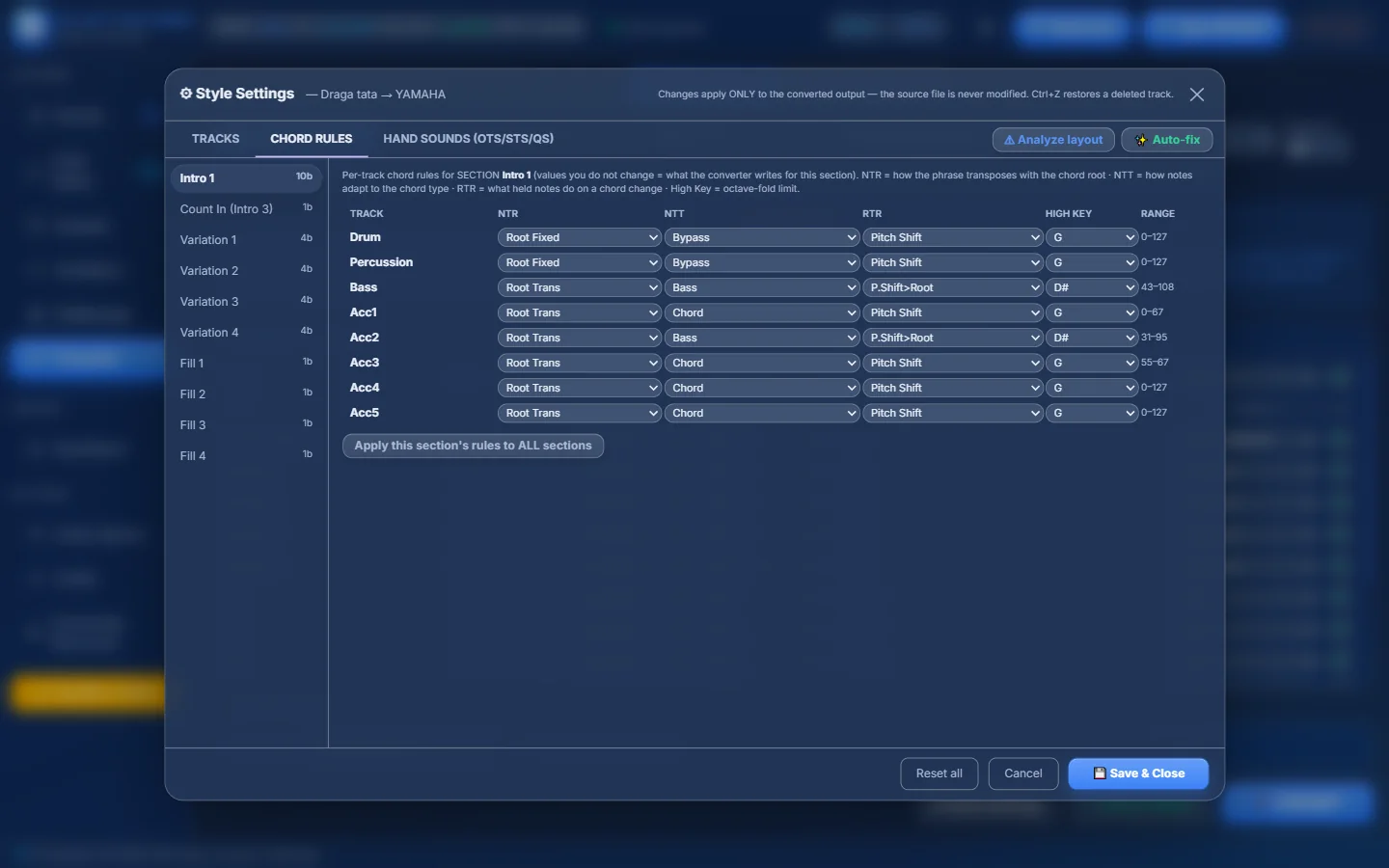Select the Intro 1 section

(246, 177)
